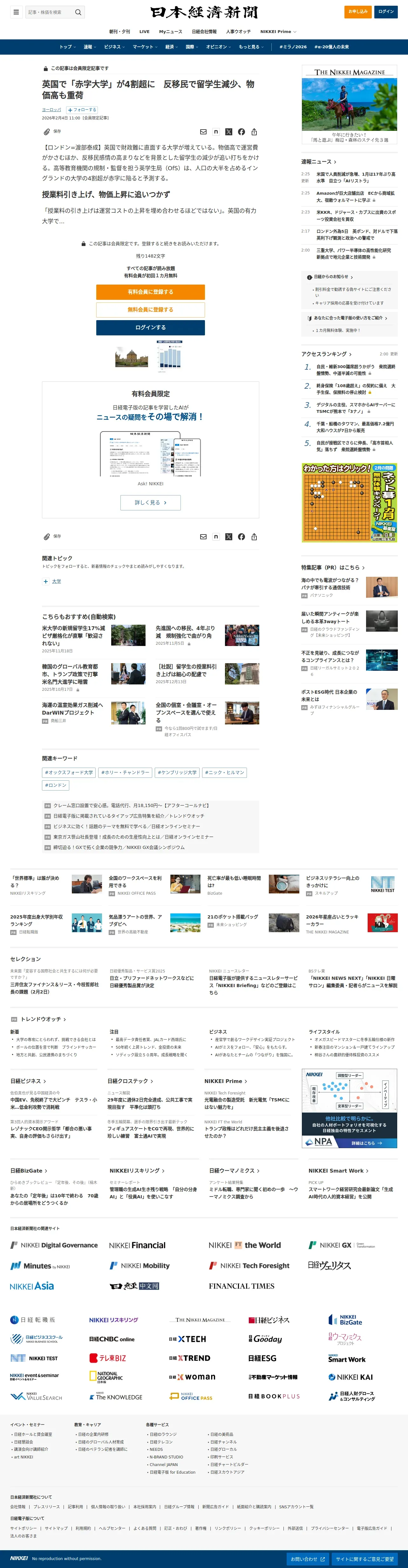Open the Go board puzzle advertisement
Viewport: 408px width, 1568px height.
click(350, 503)
